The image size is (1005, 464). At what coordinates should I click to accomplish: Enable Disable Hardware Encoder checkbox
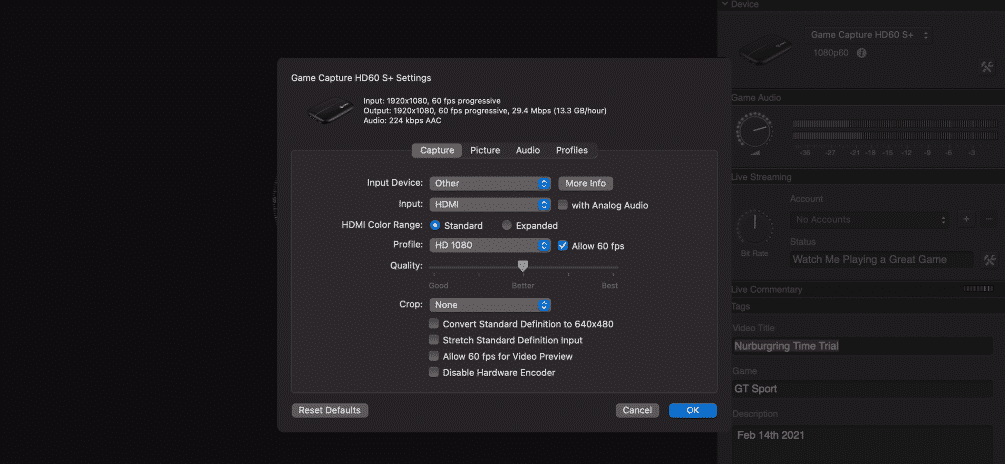pyautogui.click(x=434, y=372)
